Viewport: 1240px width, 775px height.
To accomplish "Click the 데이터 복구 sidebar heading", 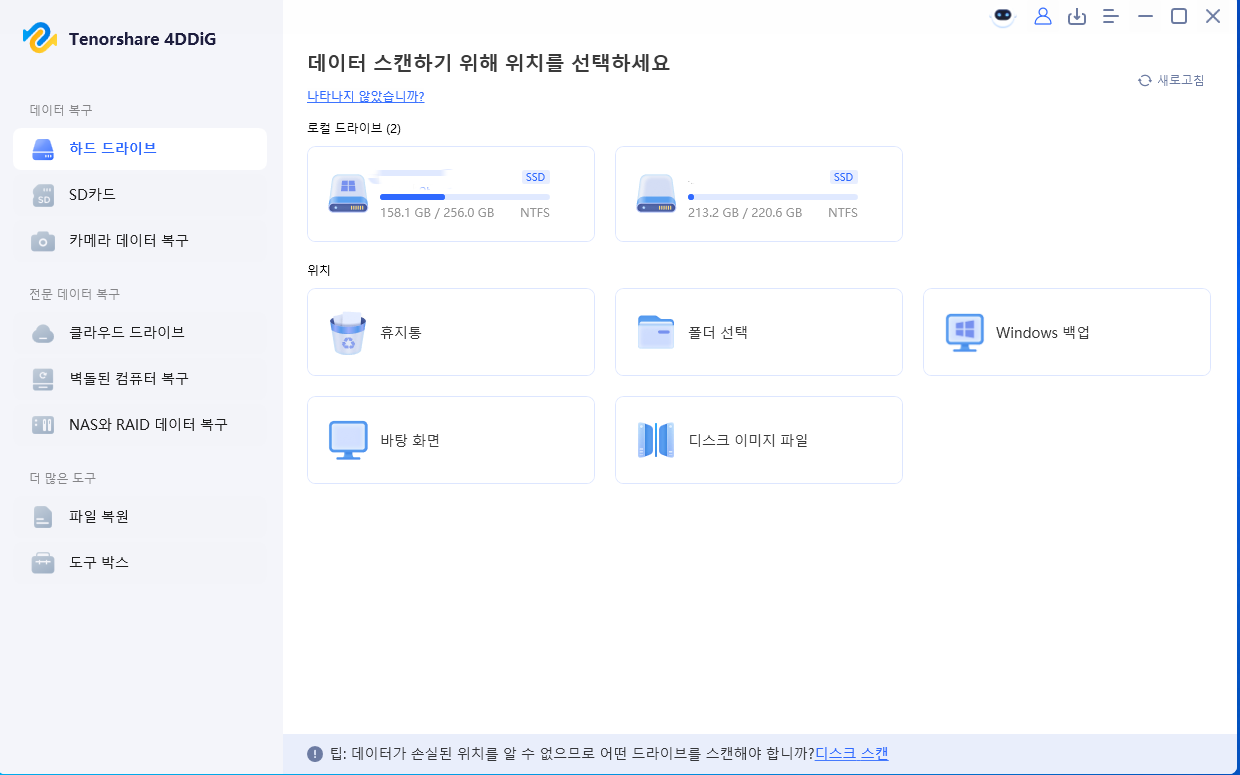I will pyautogui.click(x=61, y=110).
